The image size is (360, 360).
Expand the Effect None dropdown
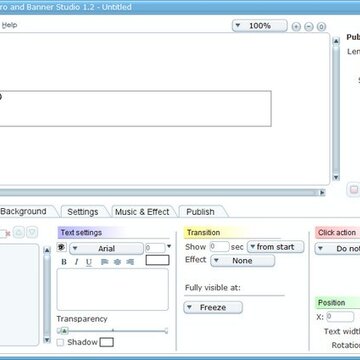(x=243, y=261)
